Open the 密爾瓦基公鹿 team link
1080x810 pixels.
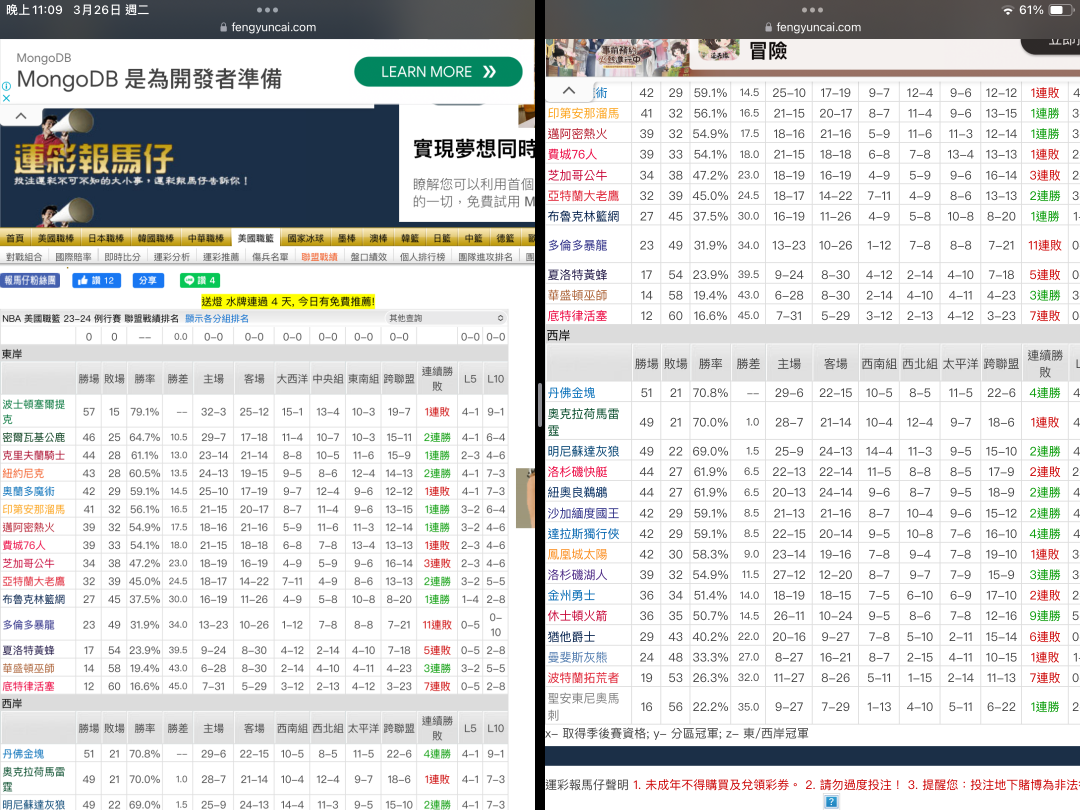[34, 437]
